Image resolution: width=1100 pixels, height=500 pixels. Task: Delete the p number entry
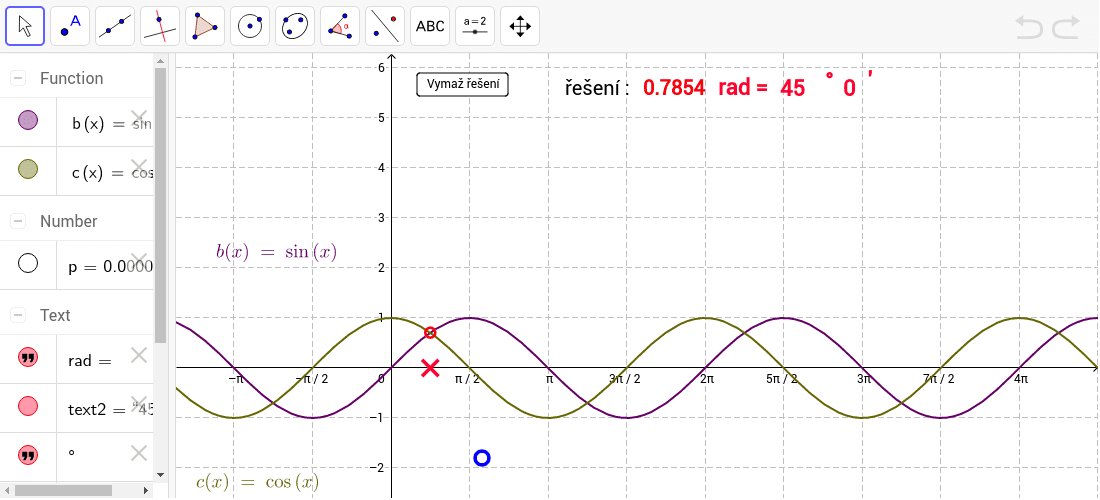click(139, 259)
